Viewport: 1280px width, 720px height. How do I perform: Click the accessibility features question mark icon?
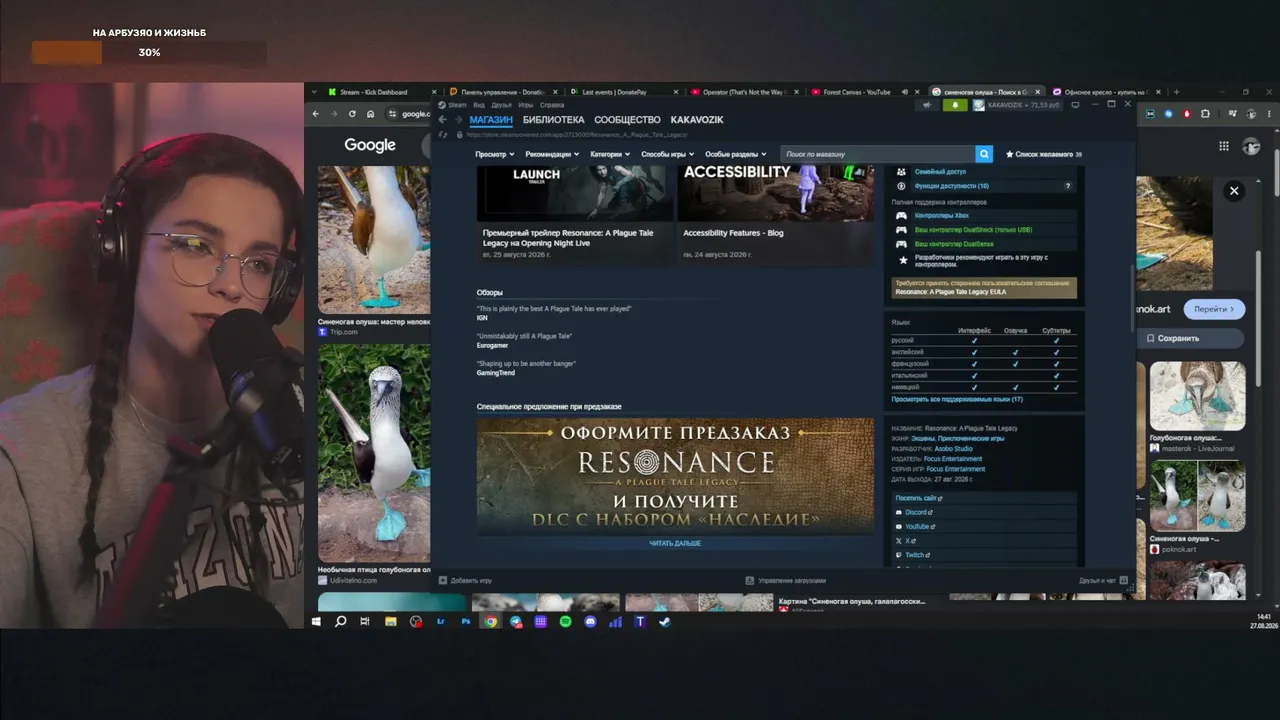pos(1067,186)
